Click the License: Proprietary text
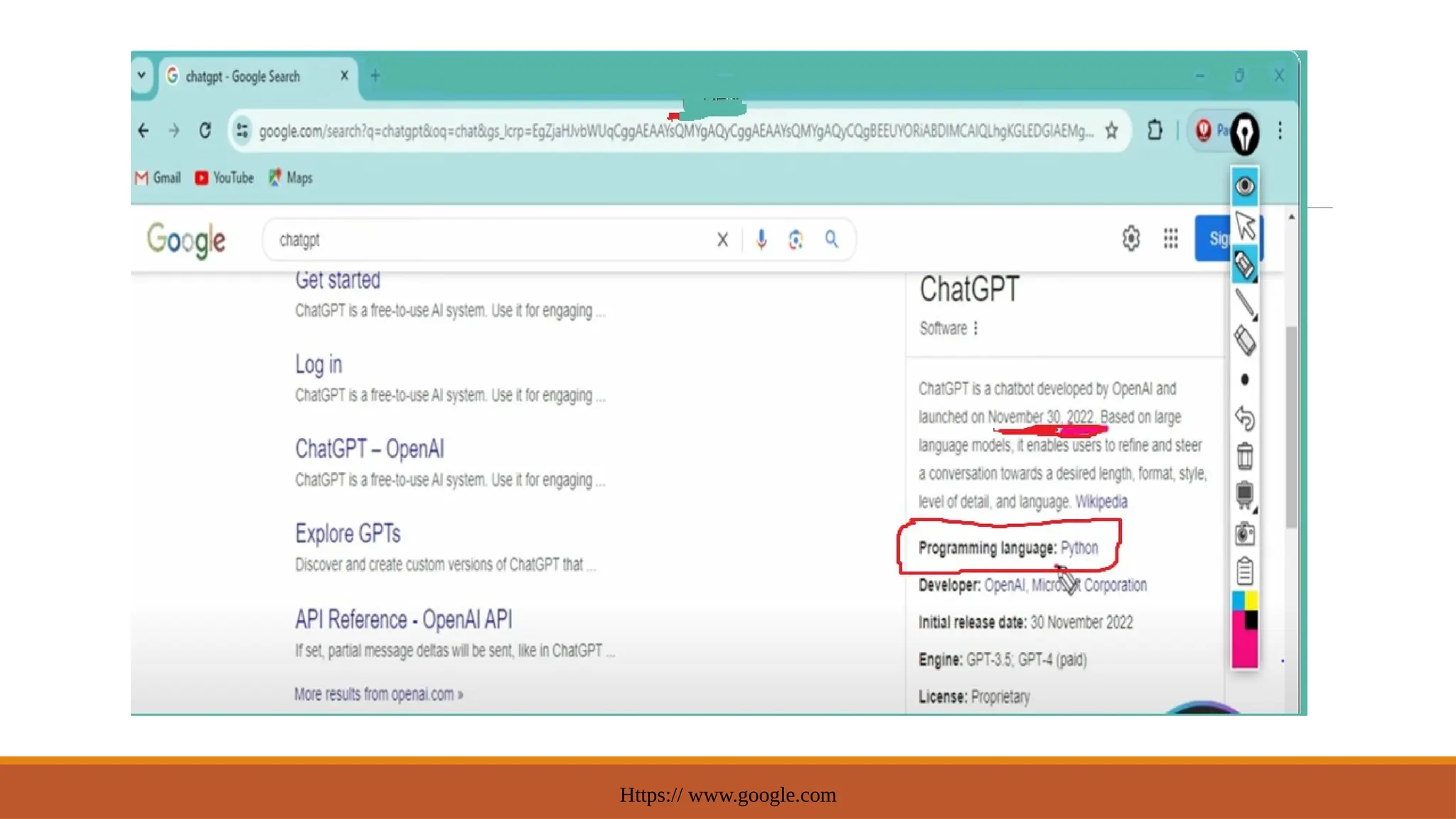This screenshot has height=819, width=1456. click(975, 697)
